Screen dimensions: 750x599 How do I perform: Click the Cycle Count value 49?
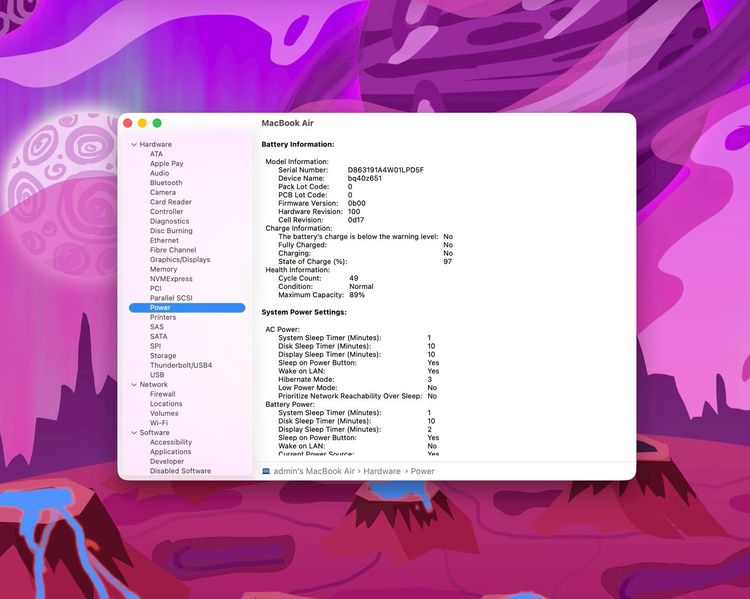tap(353, 278)
